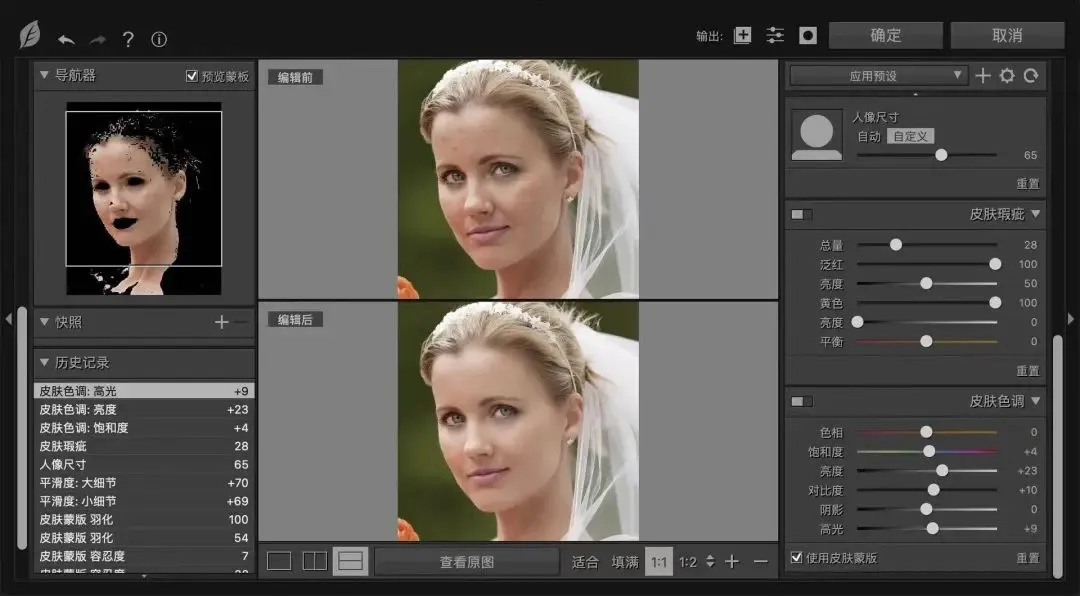
Task: Reset the 人像尺寸 section with 重置
Action: [x=1028, y=184]
